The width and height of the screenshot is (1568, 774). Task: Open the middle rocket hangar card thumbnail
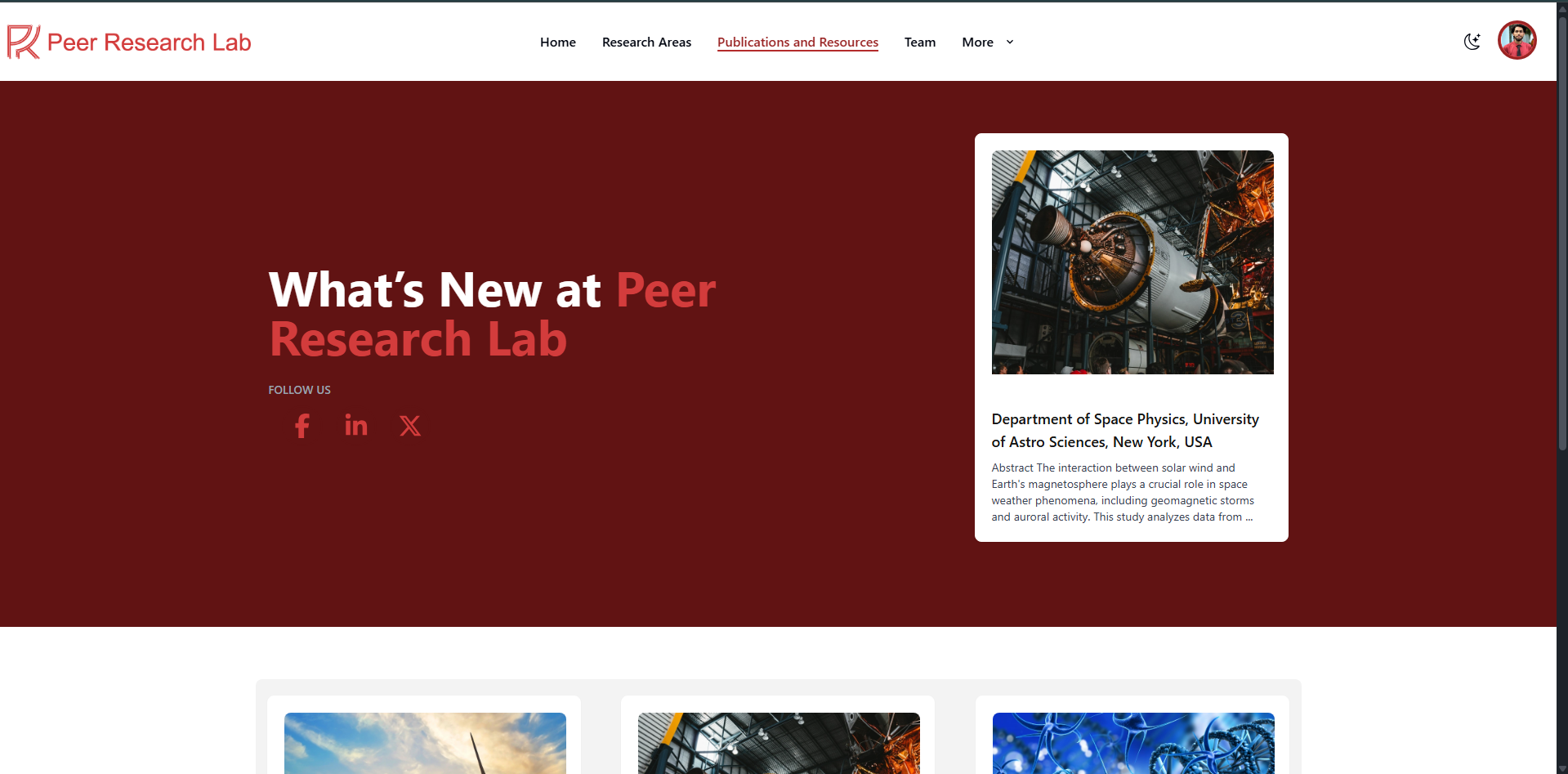pos(779,743)
